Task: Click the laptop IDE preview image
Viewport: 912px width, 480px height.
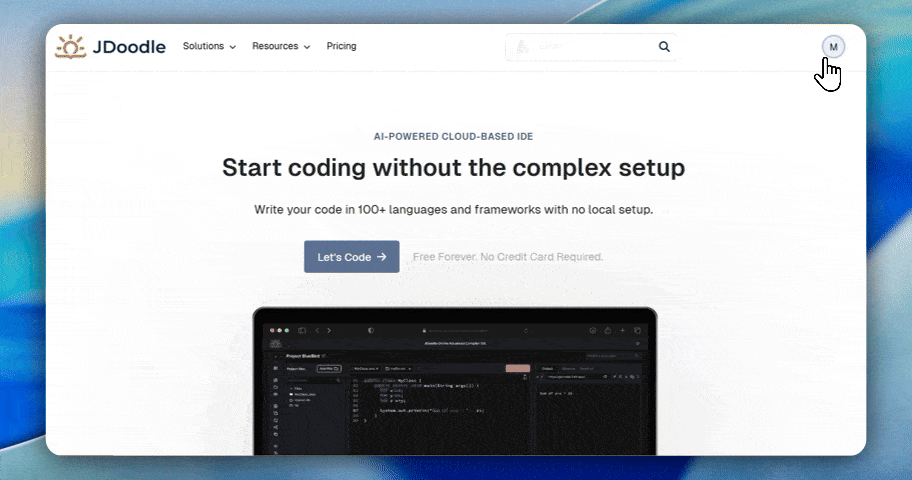Action: [x=455, y=381]
